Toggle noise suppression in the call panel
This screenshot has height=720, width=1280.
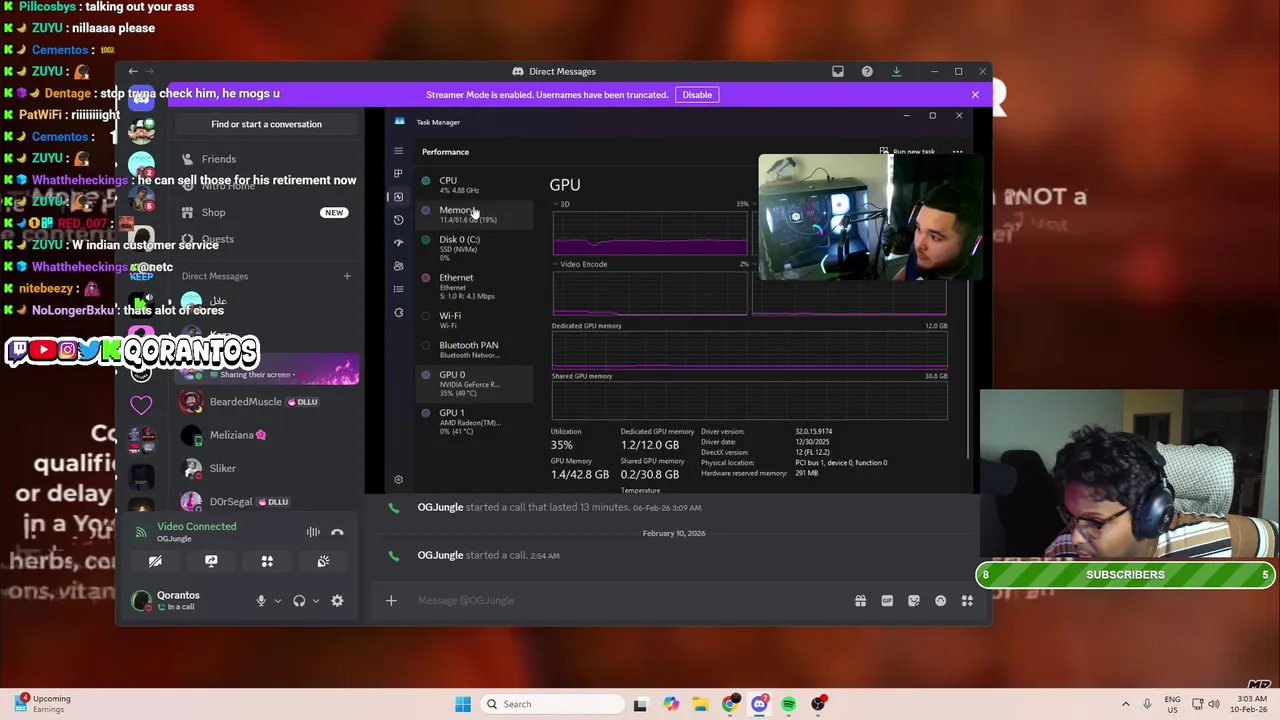pos(313,532)
